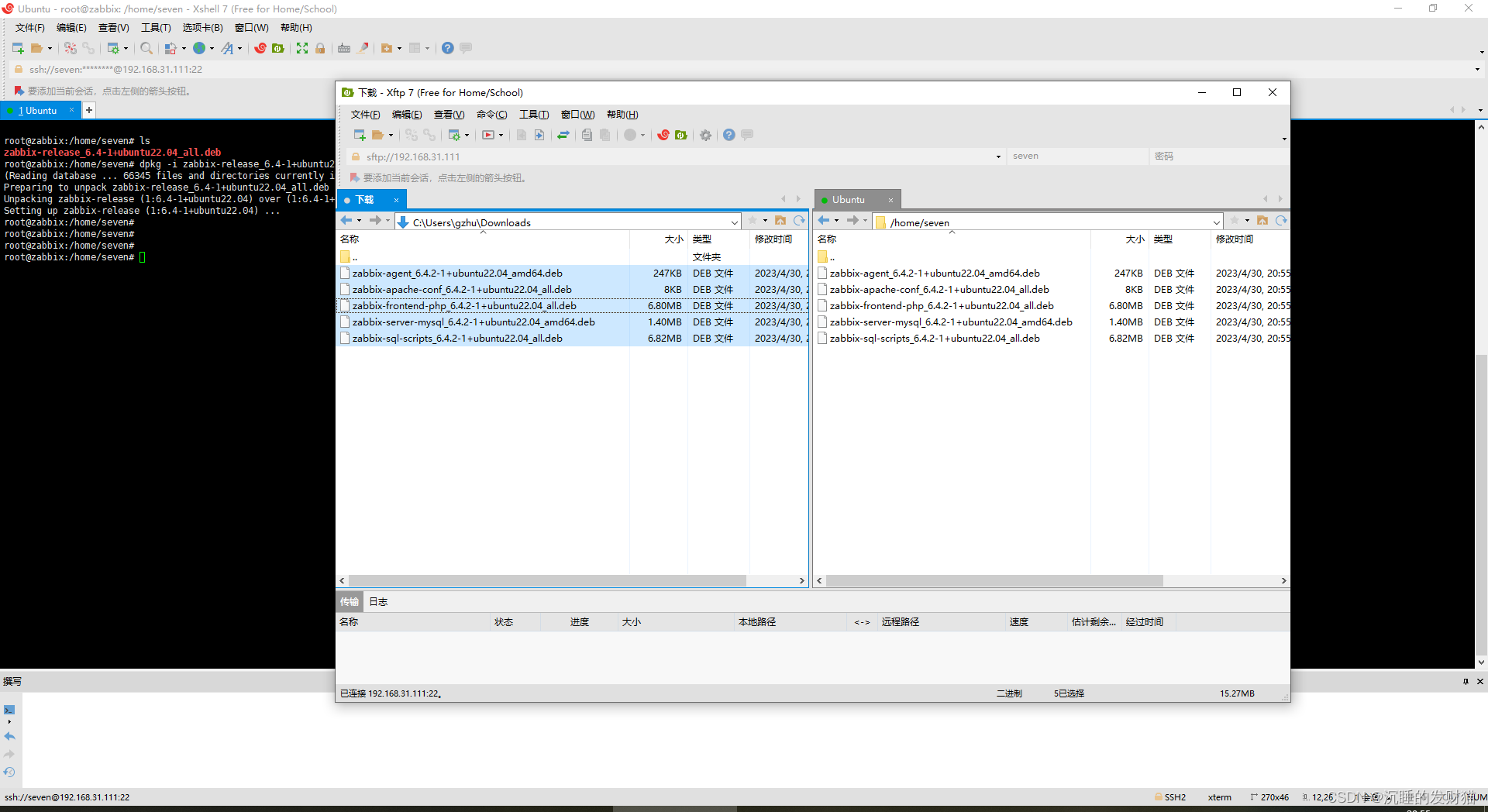
Task: Open dropdown next to Xftp red play window icon
Action: [501, 135]
